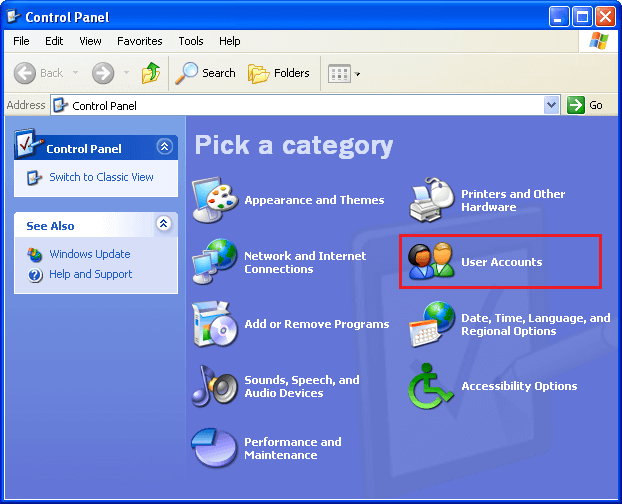
Task: Open the Search toolbar button
Action: pyautogui.click(x=205, y=73)
